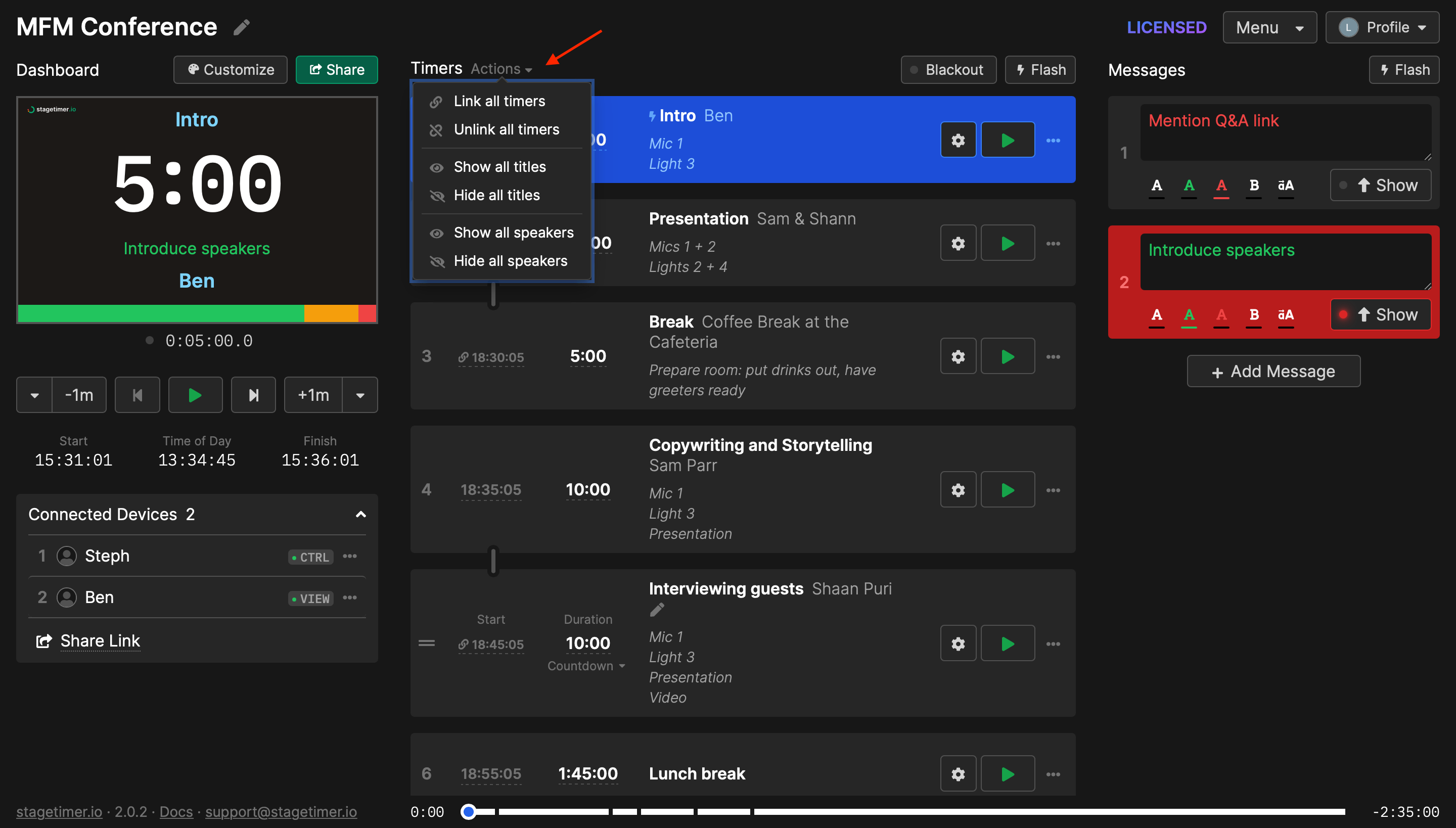Toggle Hide all titles option
The height and width of the screenshot is (828, 1456).
[497, 194]
